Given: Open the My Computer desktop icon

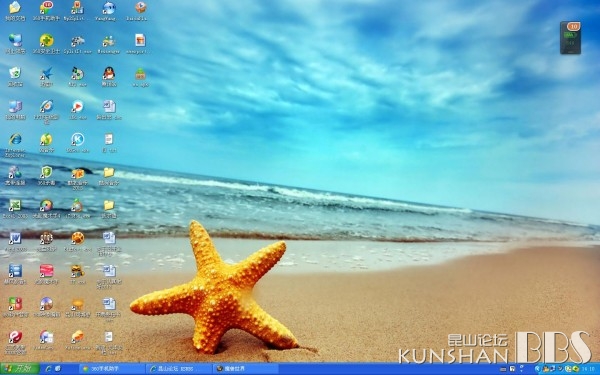Looking at the screenshot, I should click(x=15, y=106).
